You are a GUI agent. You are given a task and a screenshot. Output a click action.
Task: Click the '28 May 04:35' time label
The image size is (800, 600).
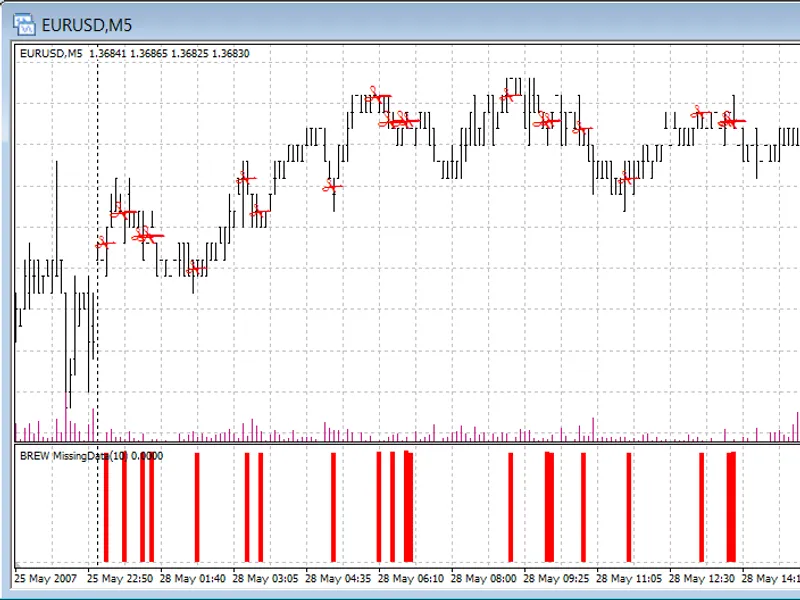tap(338, 579)
